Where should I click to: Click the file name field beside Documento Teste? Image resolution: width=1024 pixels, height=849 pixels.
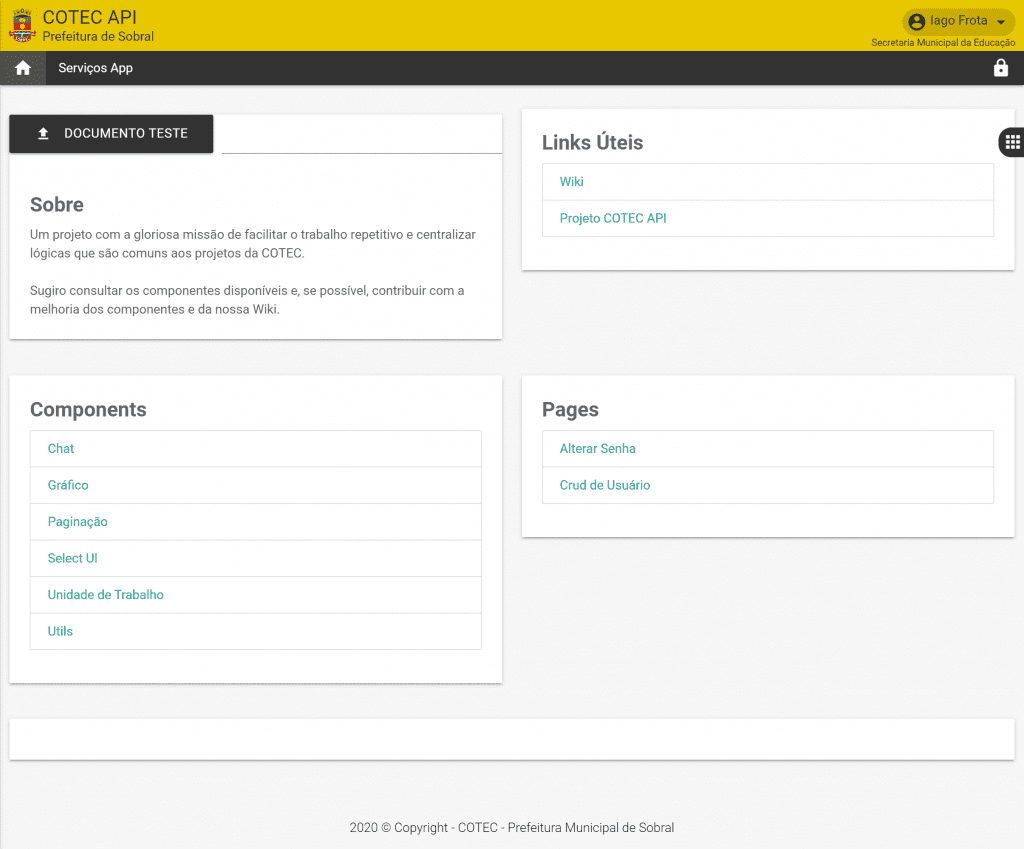[x=361, y=135]
